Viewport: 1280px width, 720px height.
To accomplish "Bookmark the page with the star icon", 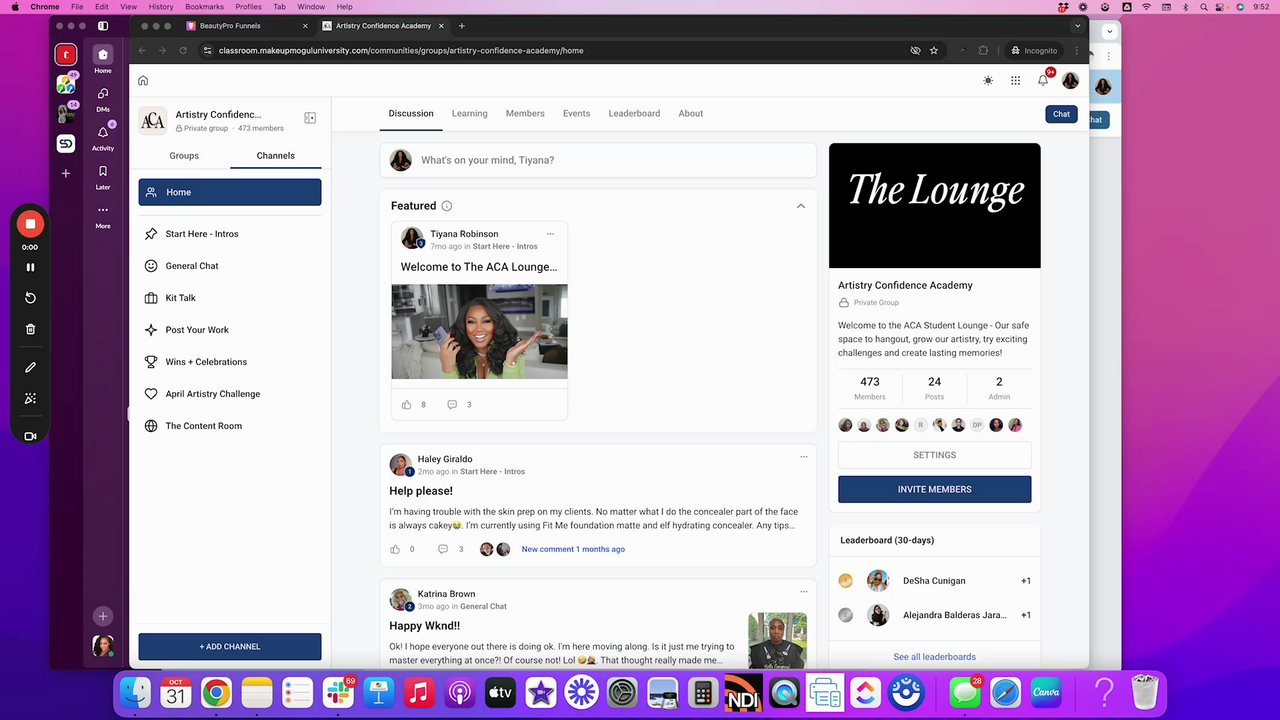I will [x=934, y=51].
